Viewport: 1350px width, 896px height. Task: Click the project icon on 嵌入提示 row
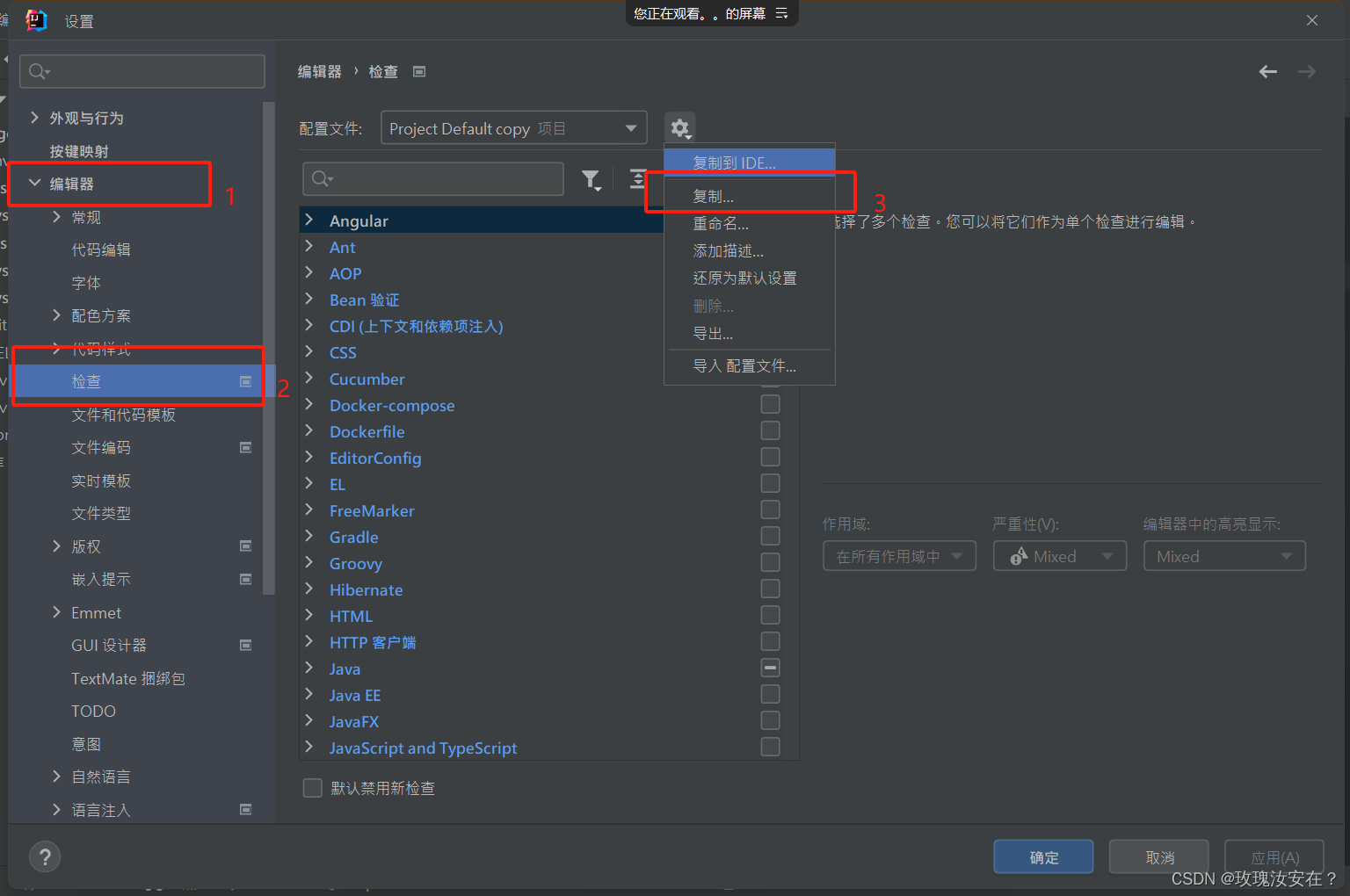[x=246, y=579]
